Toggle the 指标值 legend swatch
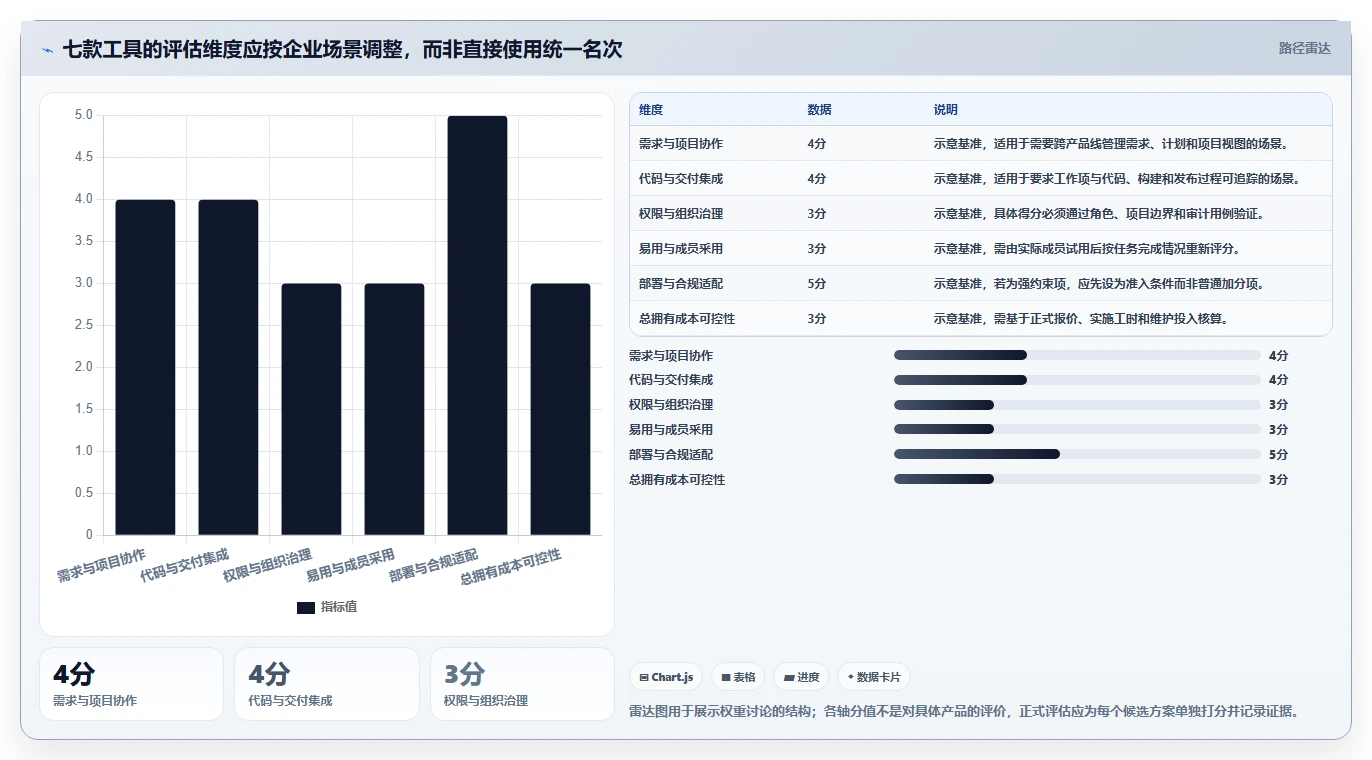Image resolution: width=1372 pixels, height=760 pixels. pyautogui.click(x=306, y=608)
